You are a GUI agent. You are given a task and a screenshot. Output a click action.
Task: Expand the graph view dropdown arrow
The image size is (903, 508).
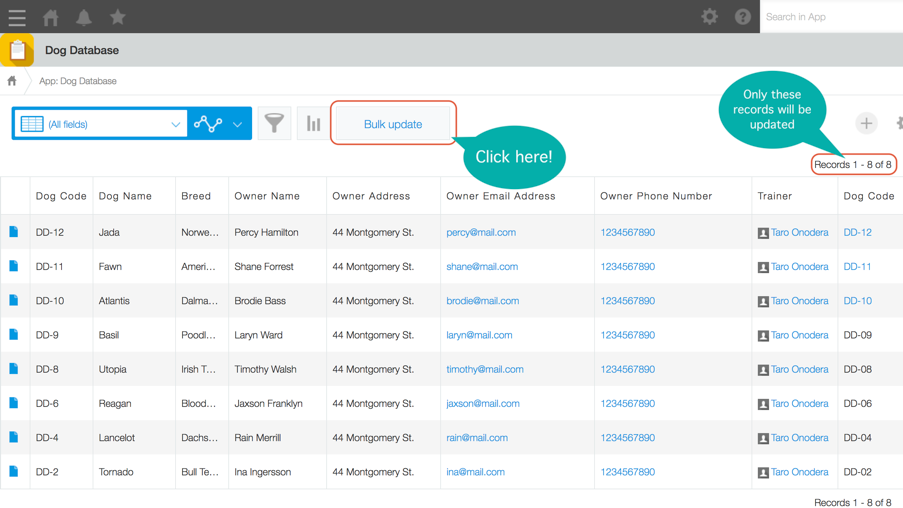238,125
